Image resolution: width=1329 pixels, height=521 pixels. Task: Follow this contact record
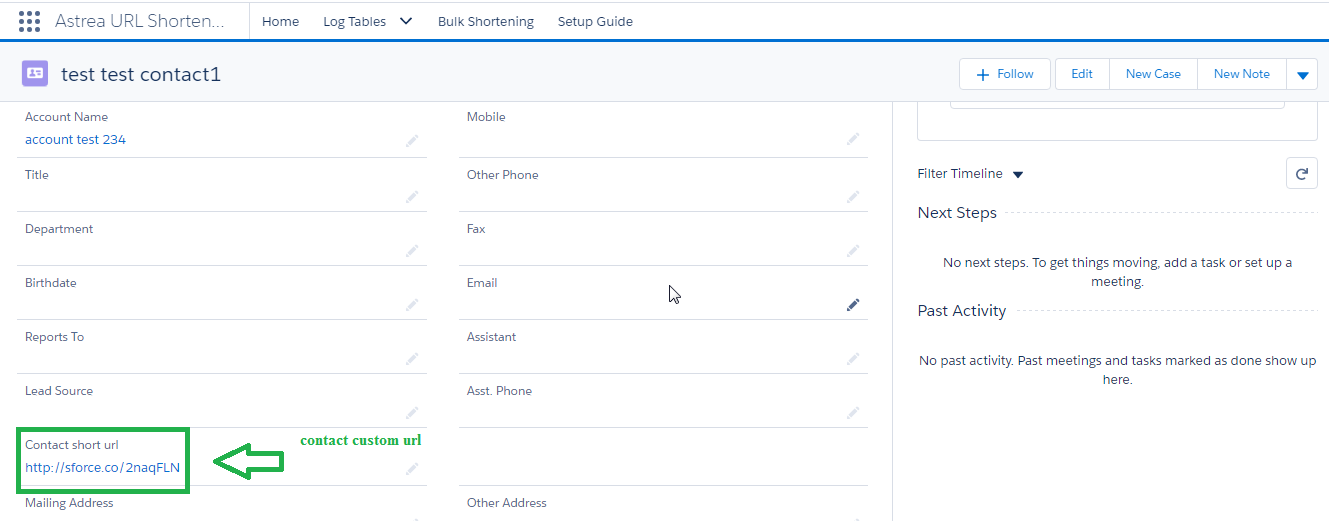click(1004, 74)
